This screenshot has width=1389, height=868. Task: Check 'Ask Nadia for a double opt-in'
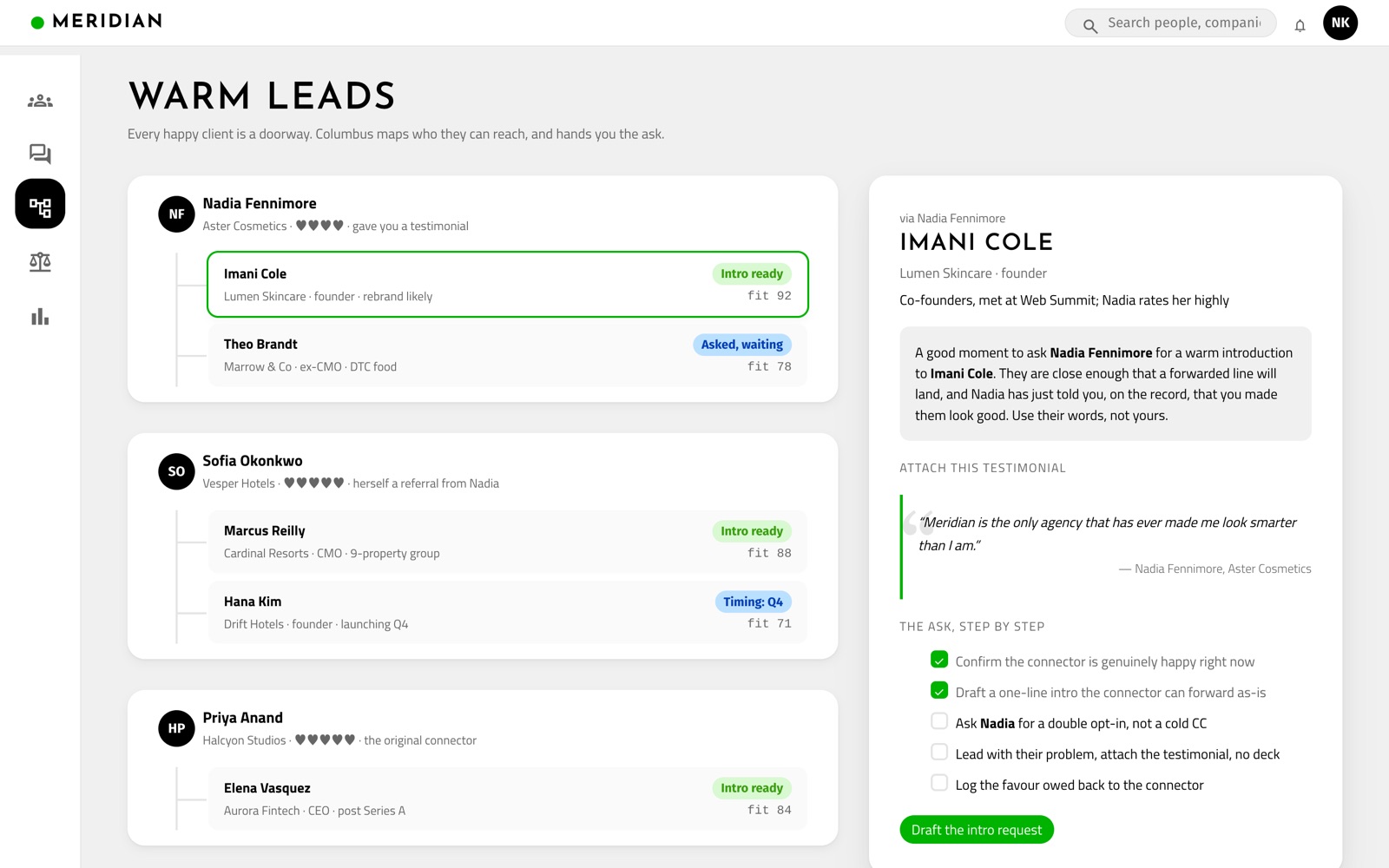939,721
